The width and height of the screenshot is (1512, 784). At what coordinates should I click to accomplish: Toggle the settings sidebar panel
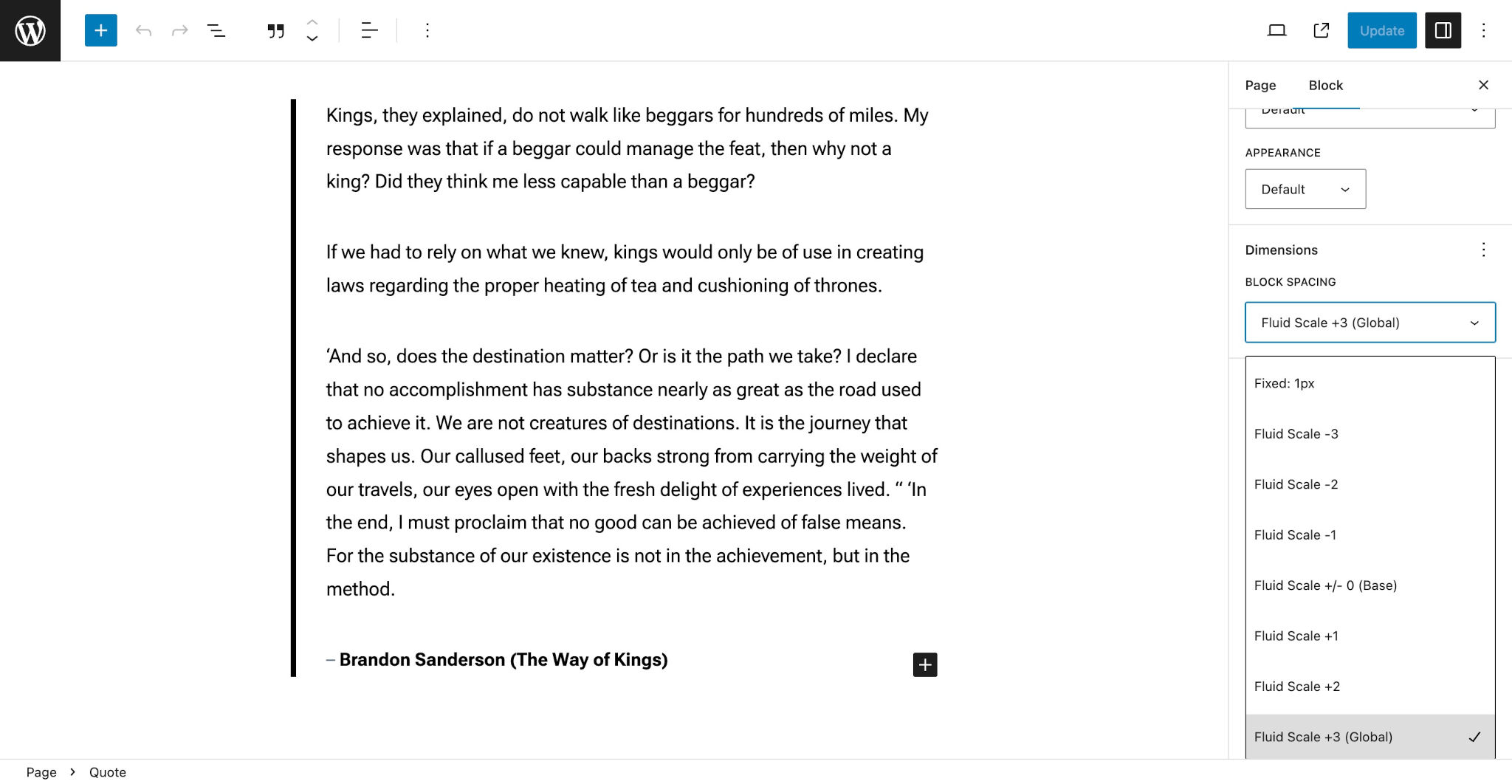click(x=1443, y=30)
